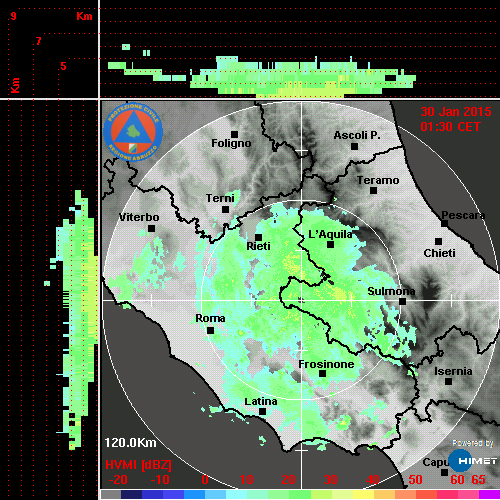The width and height of the screenshot is (500, 500).
Task: Select the Pescara city marker square
Action: [445, 223]
